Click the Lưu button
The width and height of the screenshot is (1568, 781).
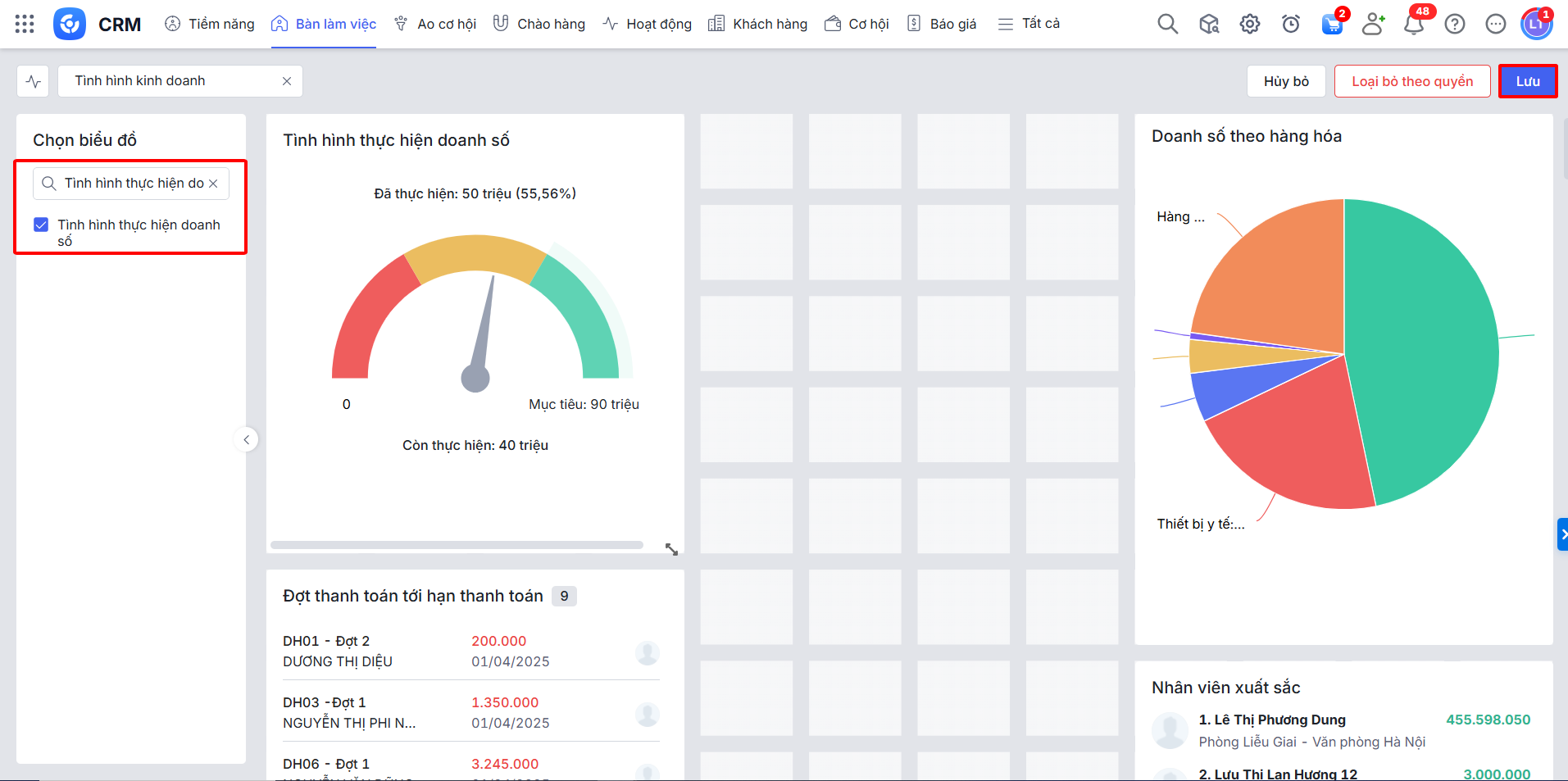1527,81
